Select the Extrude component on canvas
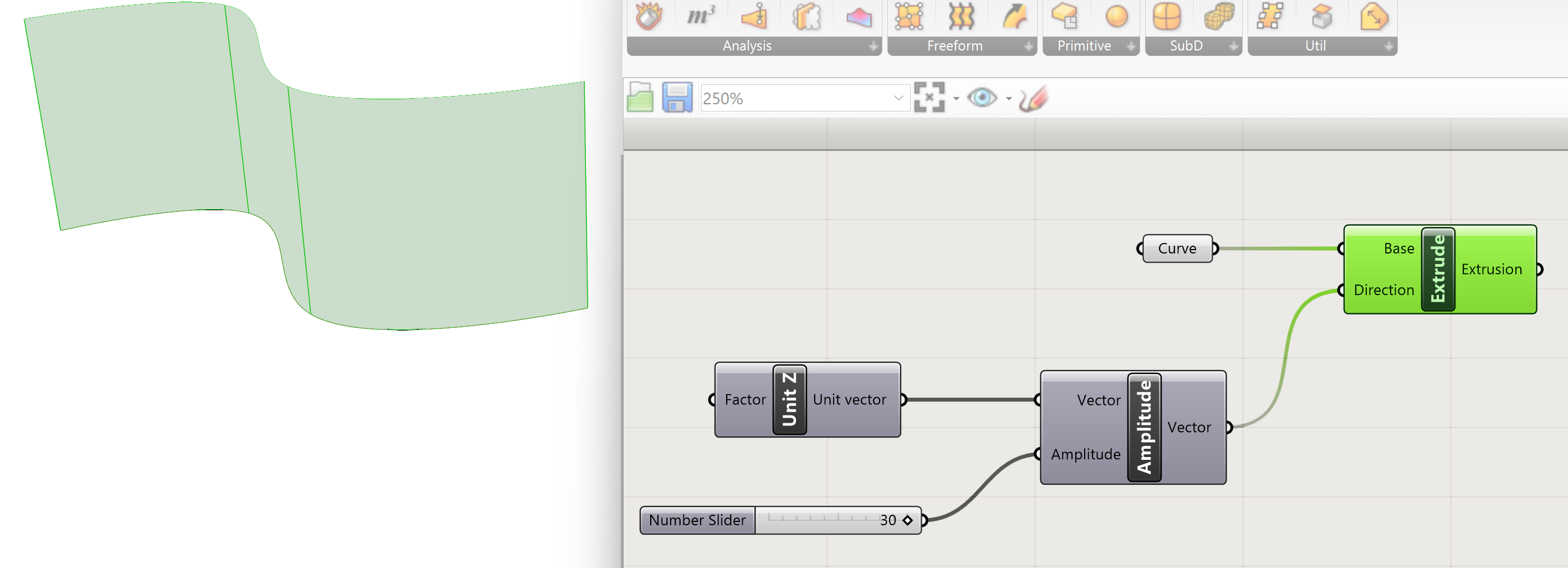This screenshot has height=568, width=1568. point(1437,270)
